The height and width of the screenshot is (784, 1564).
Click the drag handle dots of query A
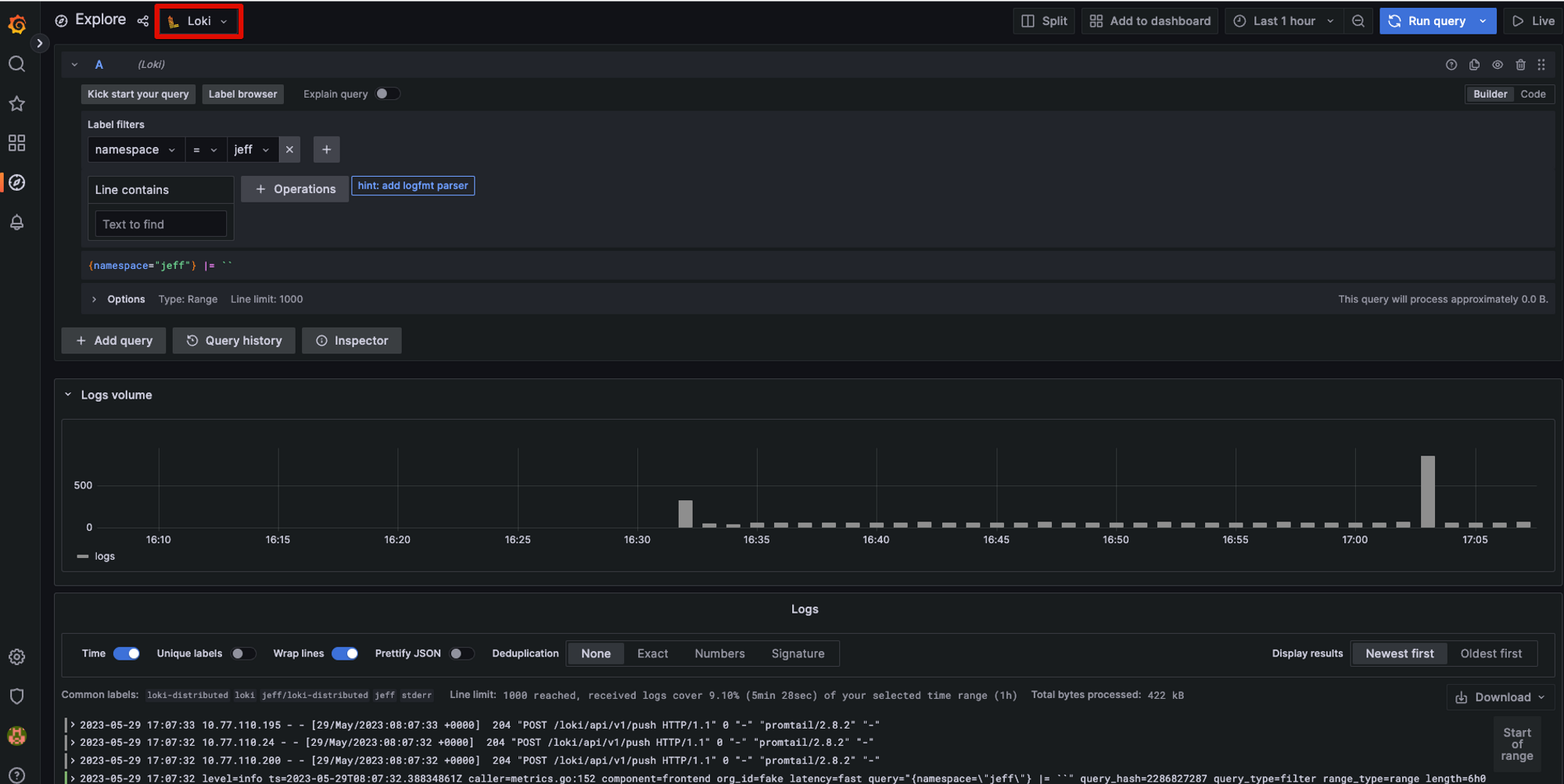[x=1541, y=65]
